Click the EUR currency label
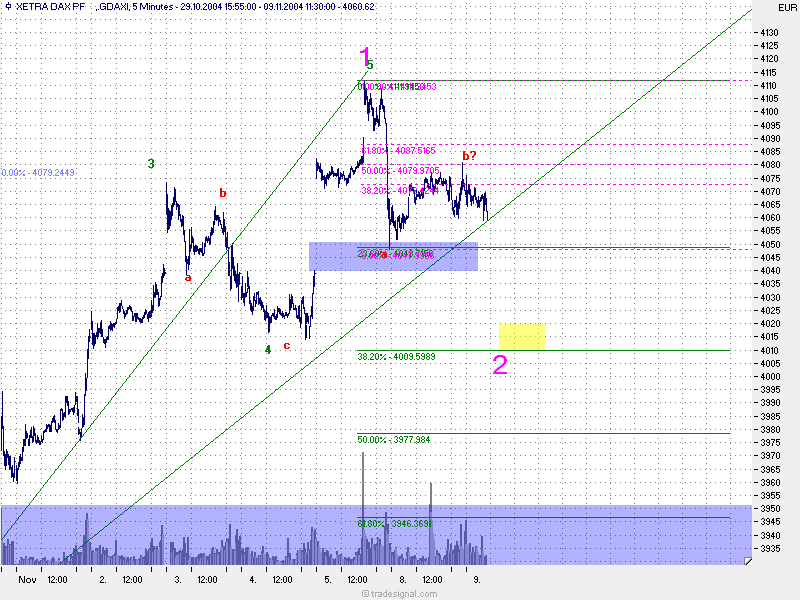The width and height of the screenshot is (800, 600). [x=787, y=8]
